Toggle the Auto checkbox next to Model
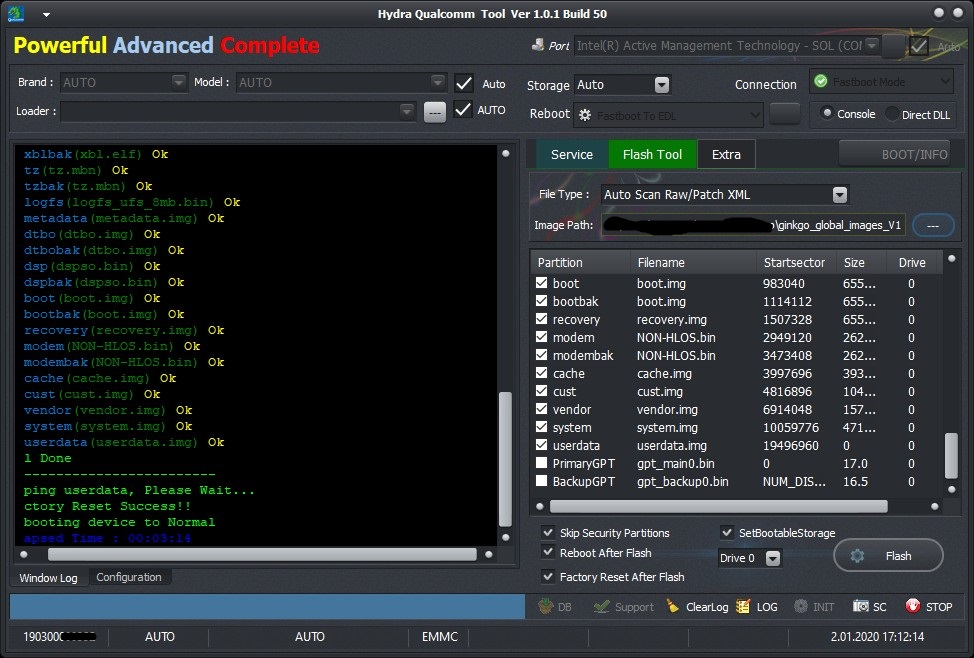The height and width of the screenshot is (658, 974). 464,83
